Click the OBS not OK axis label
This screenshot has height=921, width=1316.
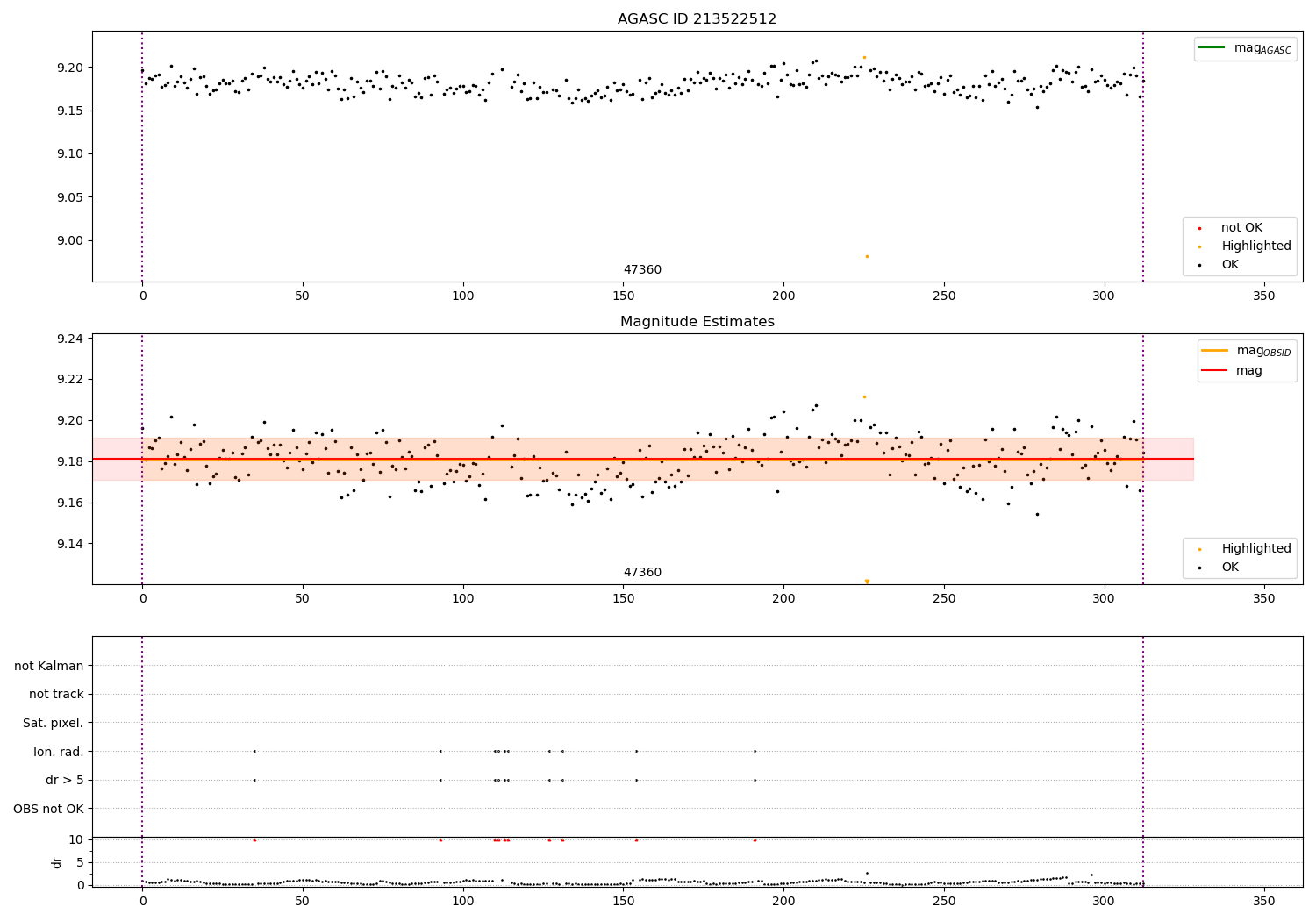[49, 809]
